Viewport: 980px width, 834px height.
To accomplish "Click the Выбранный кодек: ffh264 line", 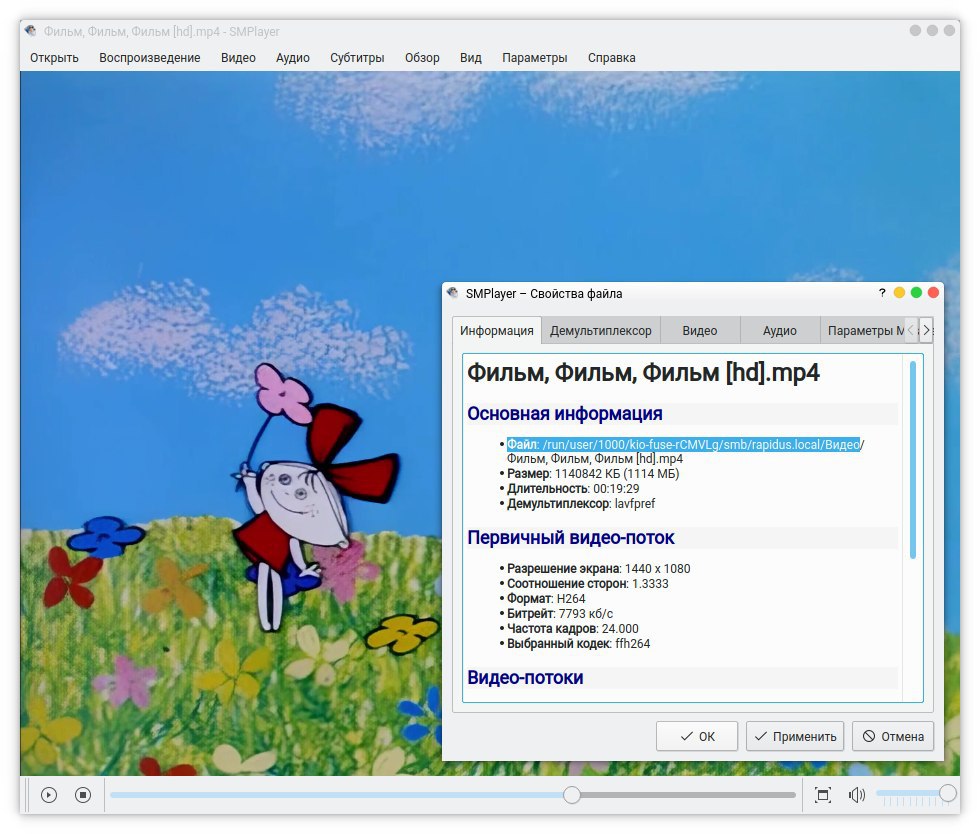I will 578,643.
